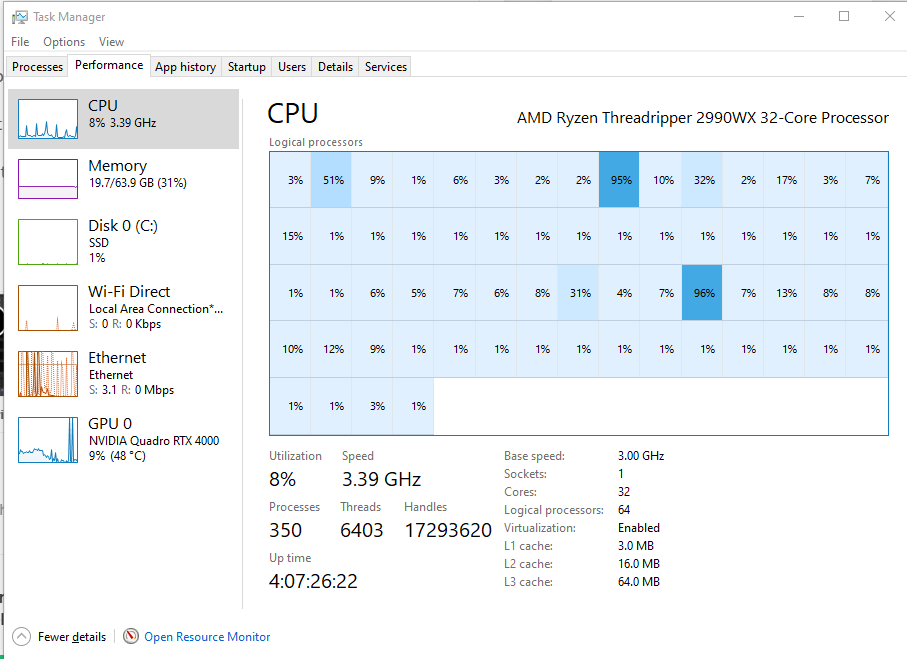Viewport: 916px width, 659px height.
Task: Click the processor cell showing 13%
Action: (x=785, y=293)
